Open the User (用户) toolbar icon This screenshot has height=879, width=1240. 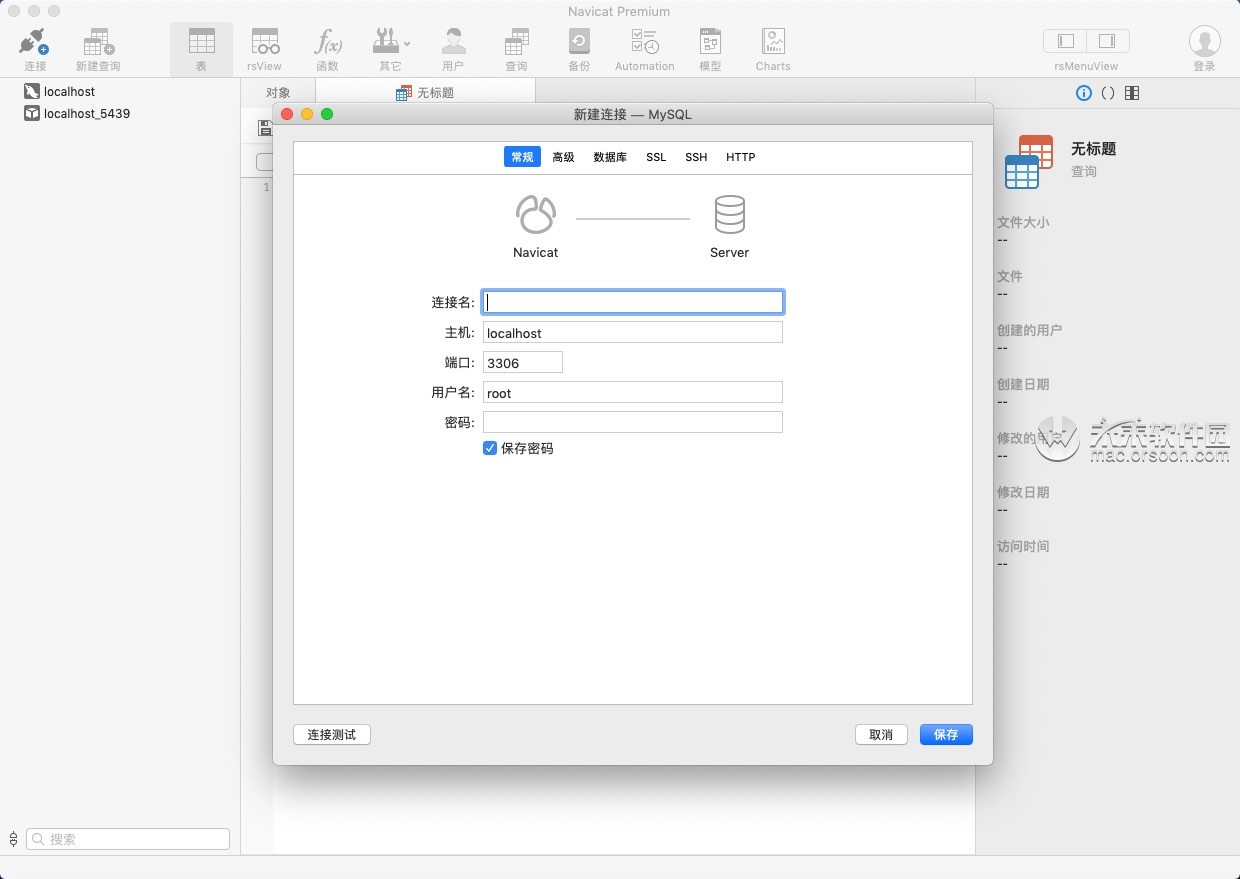(x=453, y=42)
